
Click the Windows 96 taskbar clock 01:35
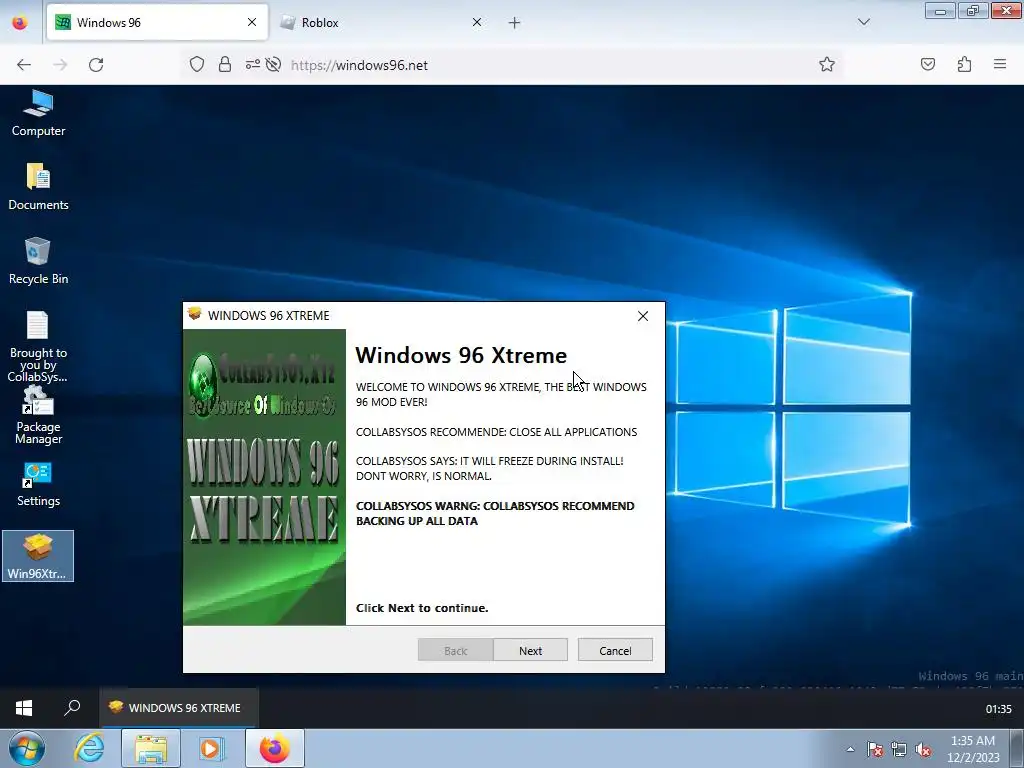click(x=998, y=709)
